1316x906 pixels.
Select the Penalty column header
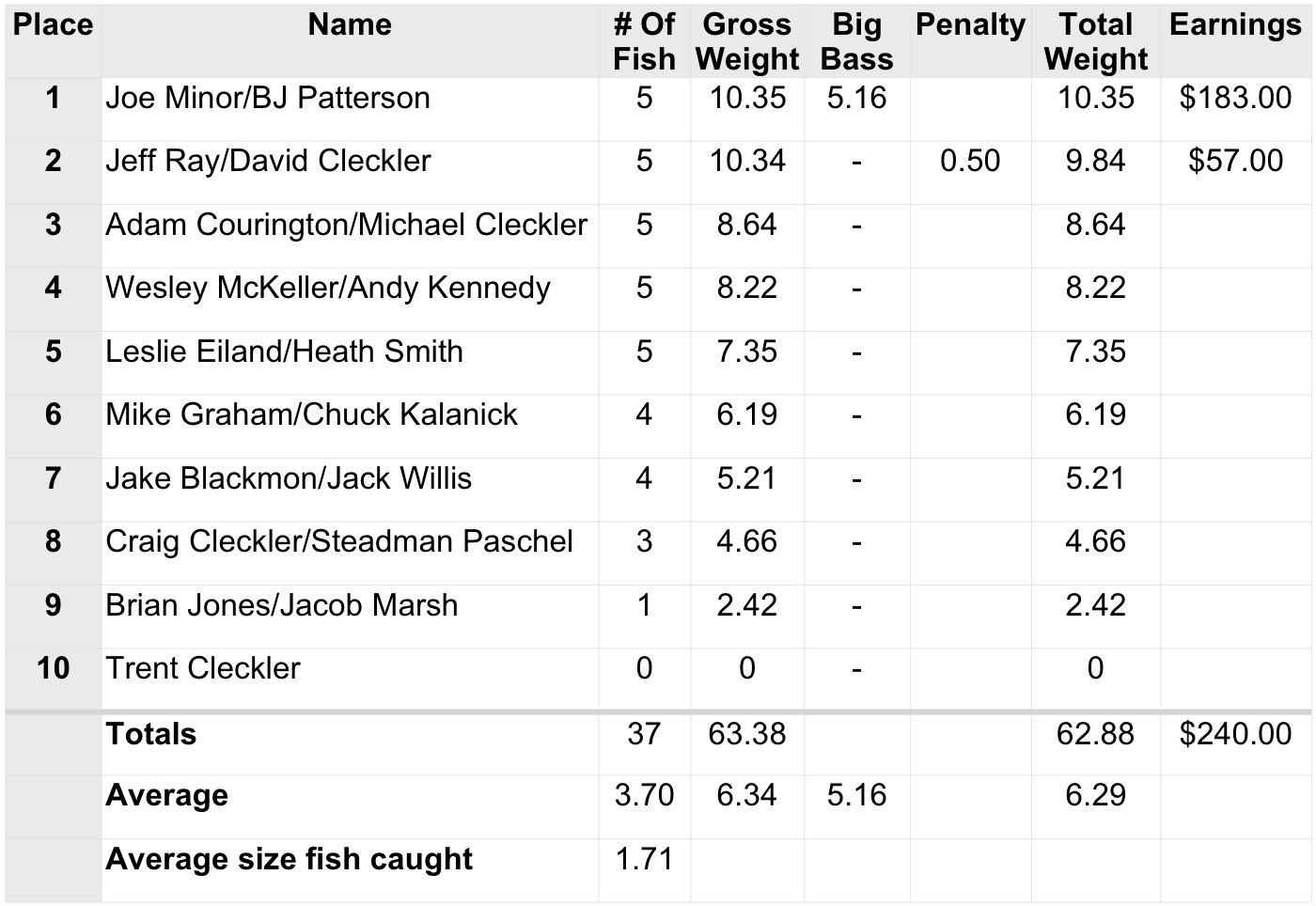(x=970, y=25)
